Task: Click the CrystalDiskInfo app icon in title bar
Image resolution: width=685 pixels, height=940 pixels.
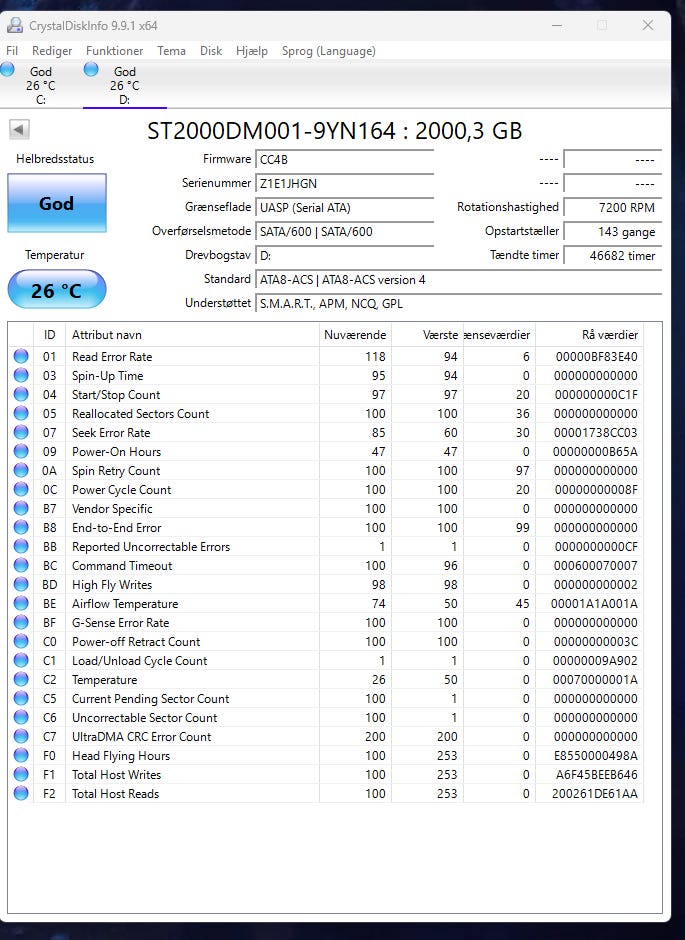Action: pyautogui.click(x=14, y=25)
